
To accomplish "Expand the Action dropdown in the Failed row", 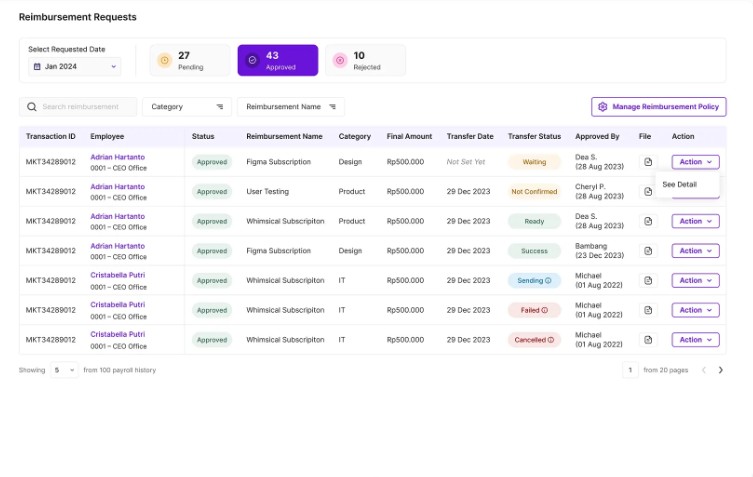I will [x=695, y=310].
